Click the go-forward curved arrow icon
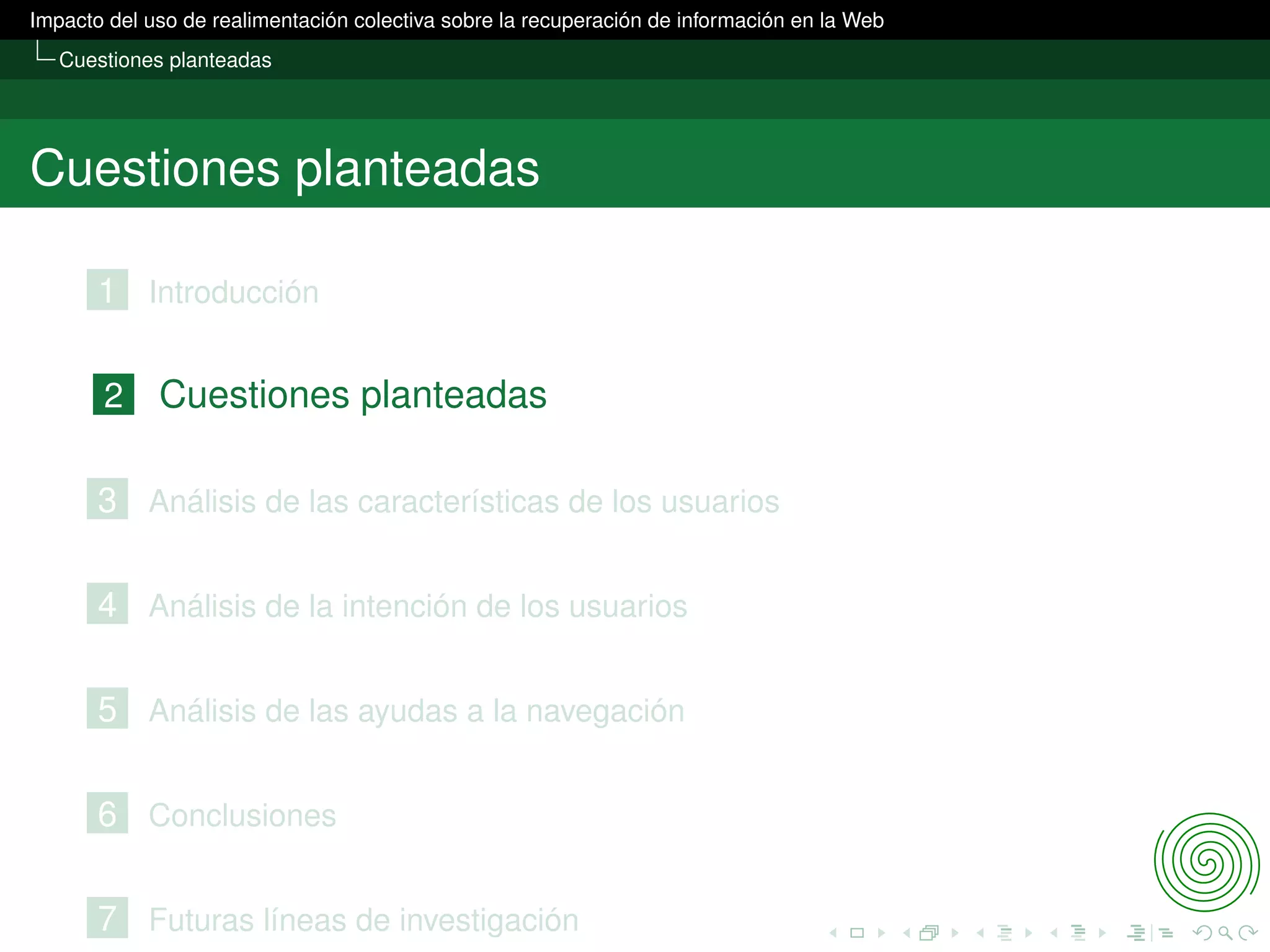This screenshot has width=1270, height=952. [1248, 933]
